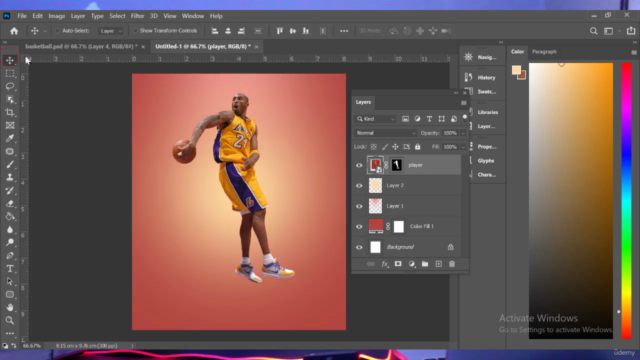Open more align options ellipsis
The image size is (640, 360).
pos(344,31)
